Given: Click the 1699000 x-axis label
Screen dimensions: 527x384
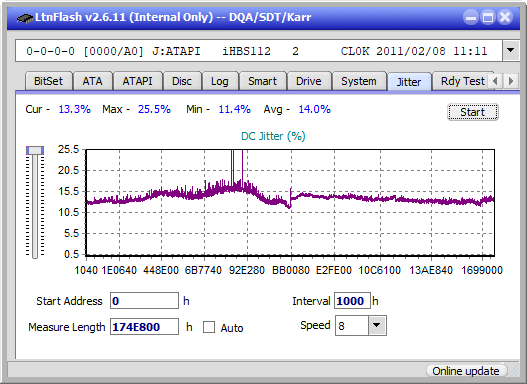Looking at the screenshot, I should 482,270.
